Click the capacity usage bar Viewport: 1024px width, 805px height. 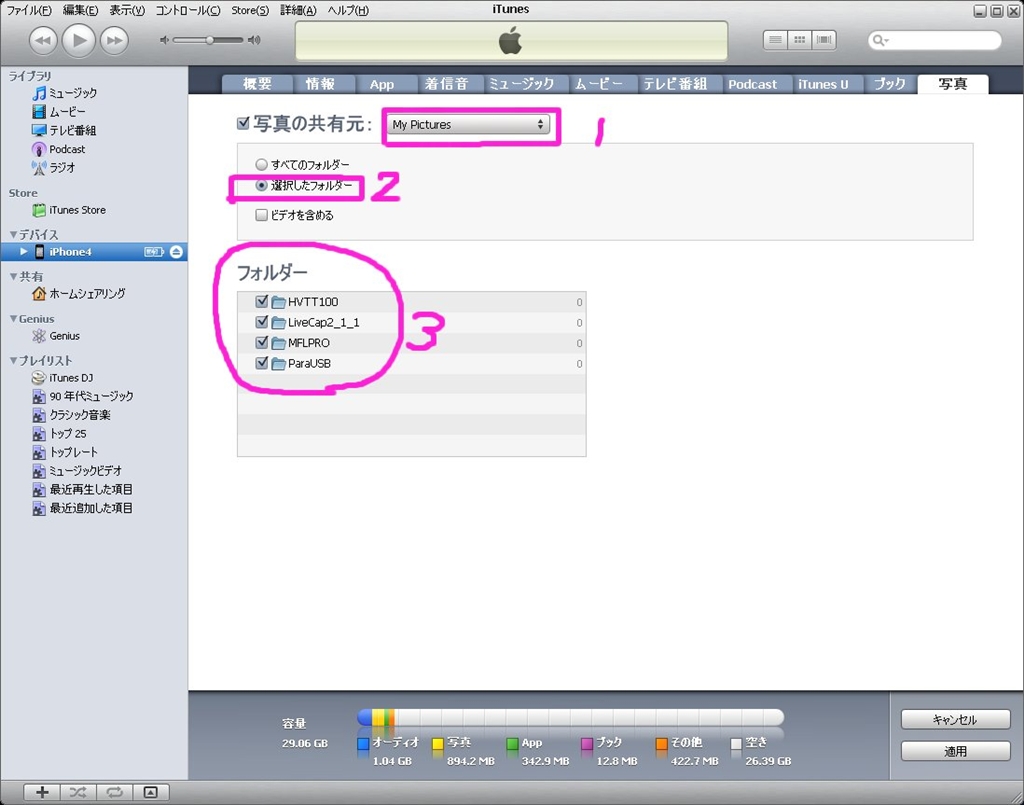pos(570,718)
